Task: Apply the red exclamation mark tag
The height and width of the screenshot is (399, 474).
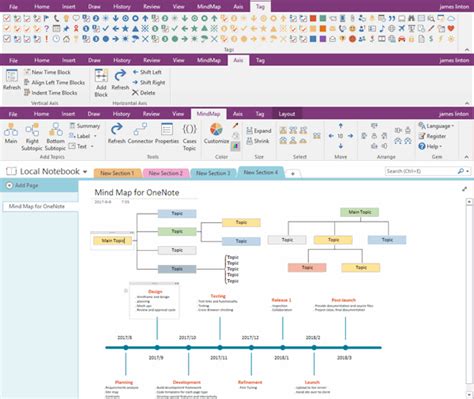Action: 46,39
